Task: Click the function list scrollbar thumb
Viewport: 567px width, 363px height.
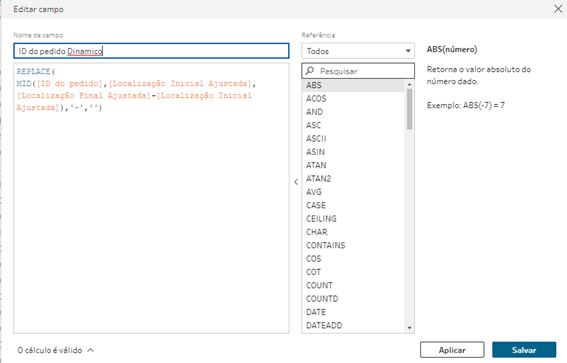Action: (x=409, y=109)
